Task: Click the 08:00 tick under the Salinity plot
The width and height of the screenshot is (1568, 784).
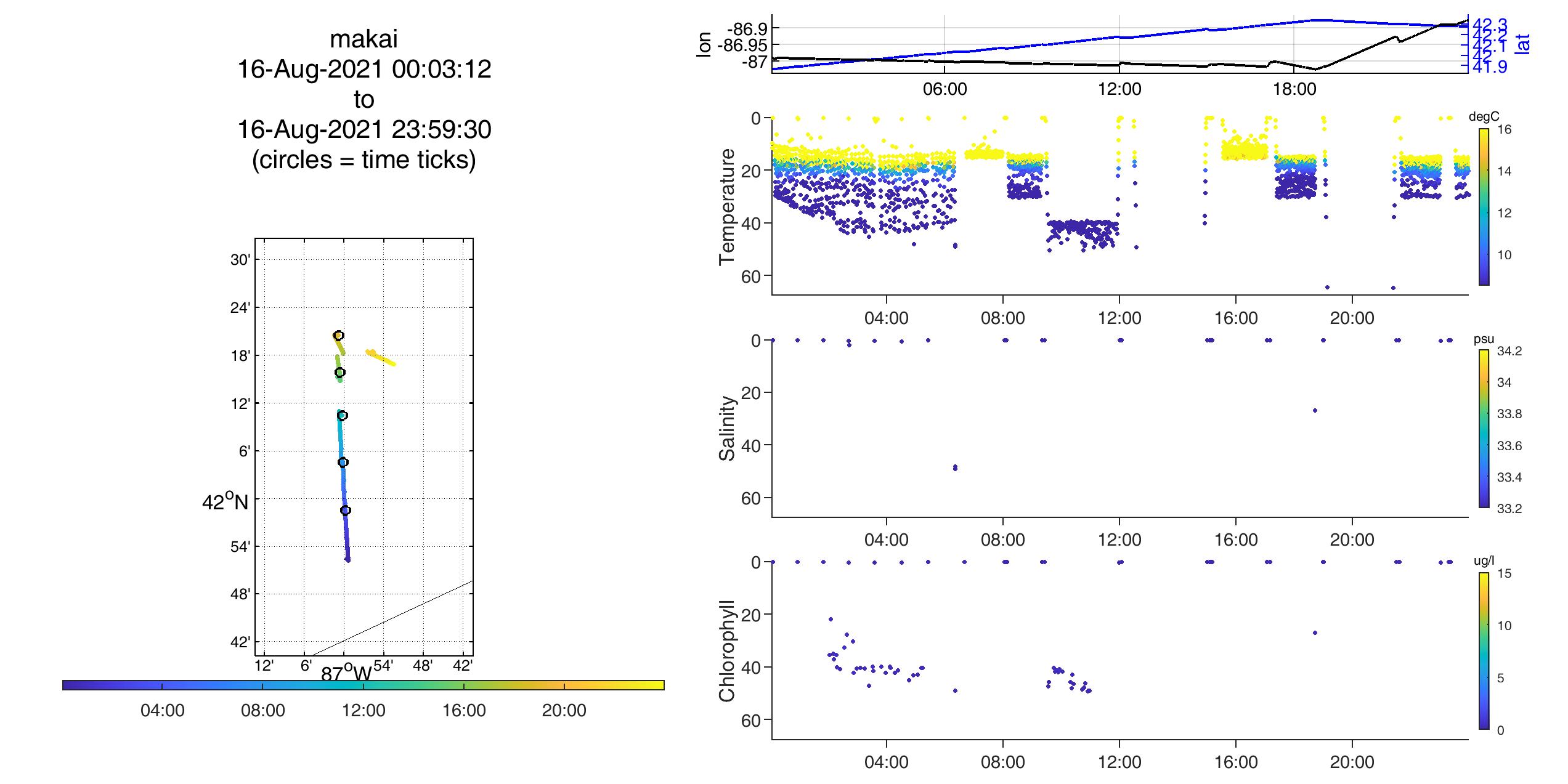Action: point(1003,540)
